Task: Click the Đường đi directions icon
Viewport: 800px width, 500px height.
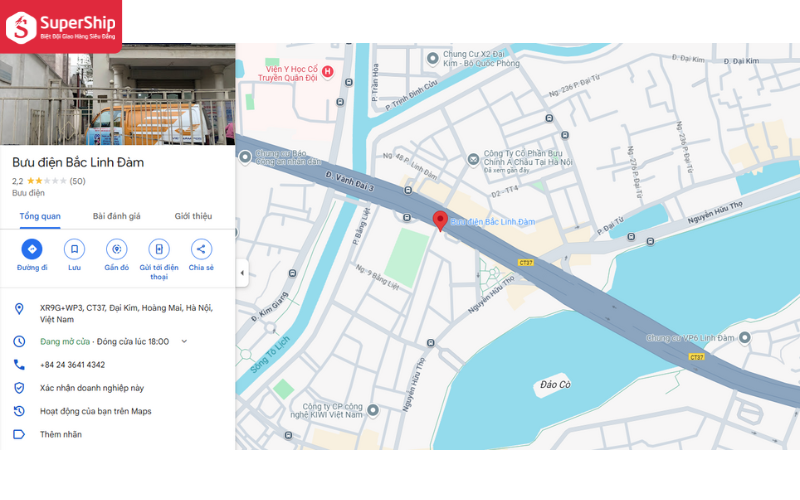Action: point(32,249)
